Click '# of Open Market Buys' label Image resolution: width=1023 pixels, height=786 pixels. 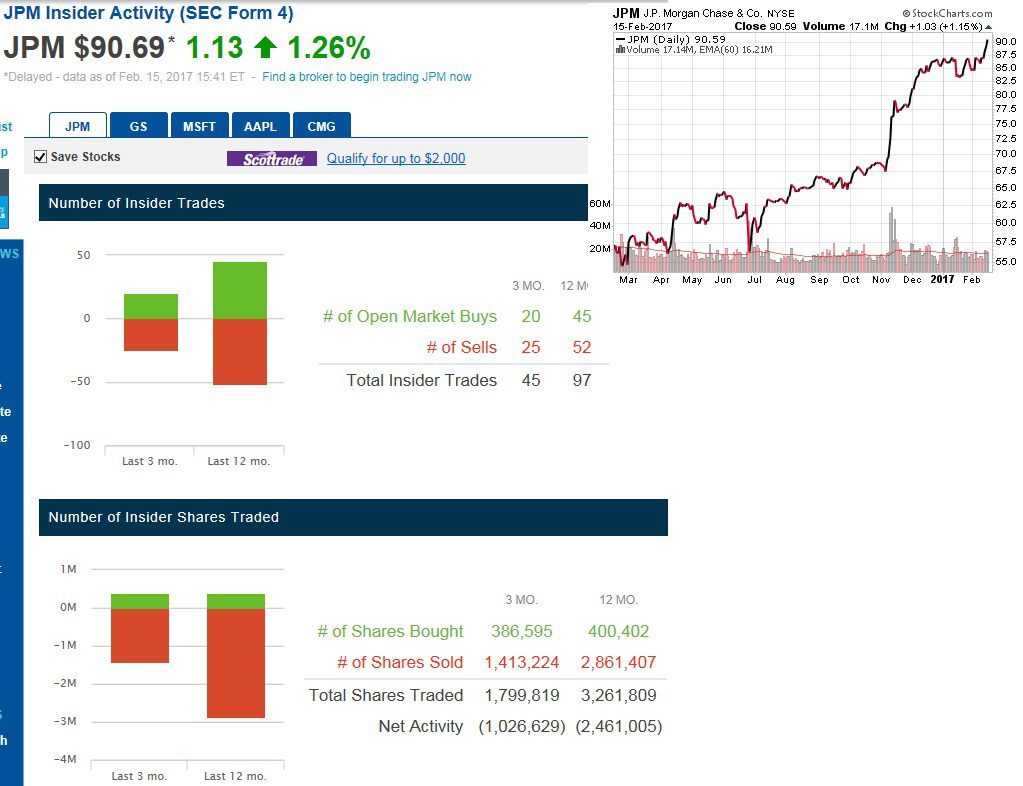point(410,316)
